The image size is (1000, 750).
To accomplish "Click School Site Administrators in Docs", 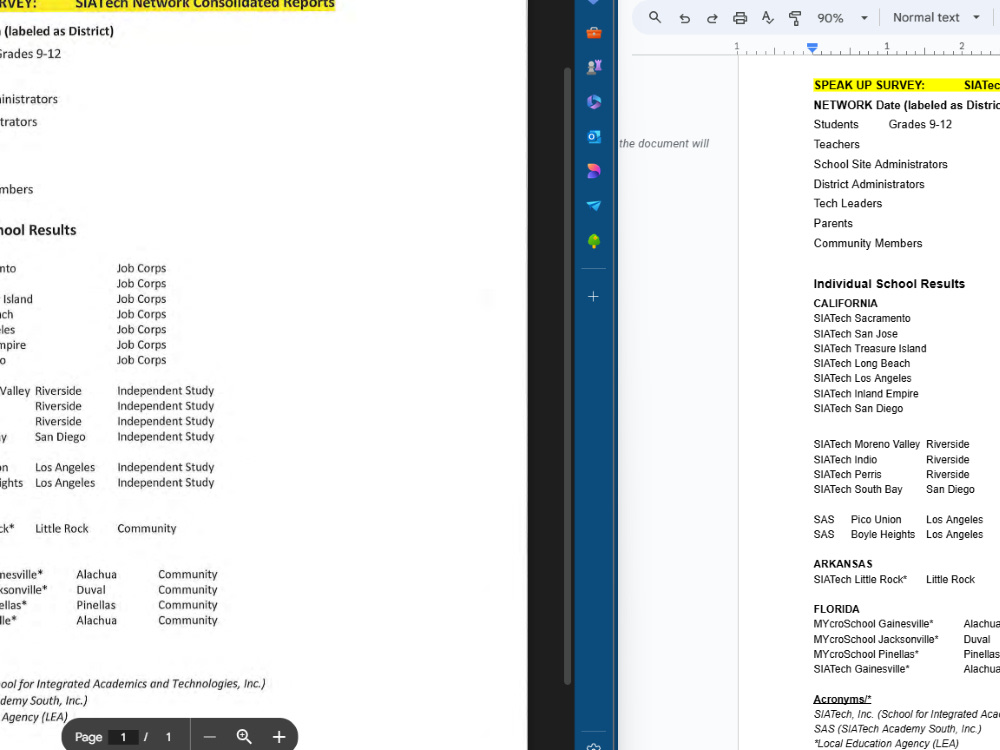I will point(880,164).
